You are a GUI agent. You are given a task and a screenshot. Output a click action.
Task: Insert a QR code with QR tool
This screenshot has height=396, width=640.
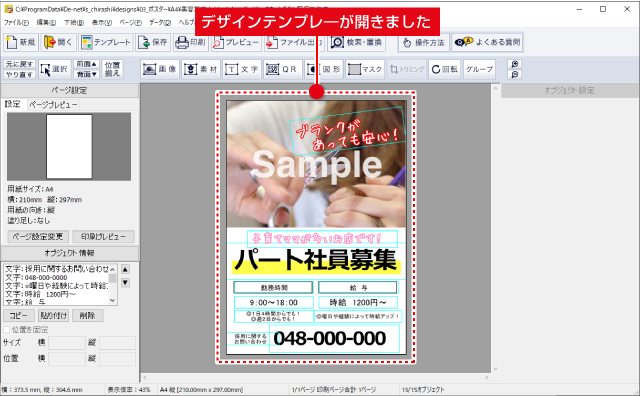coord(282,69)
